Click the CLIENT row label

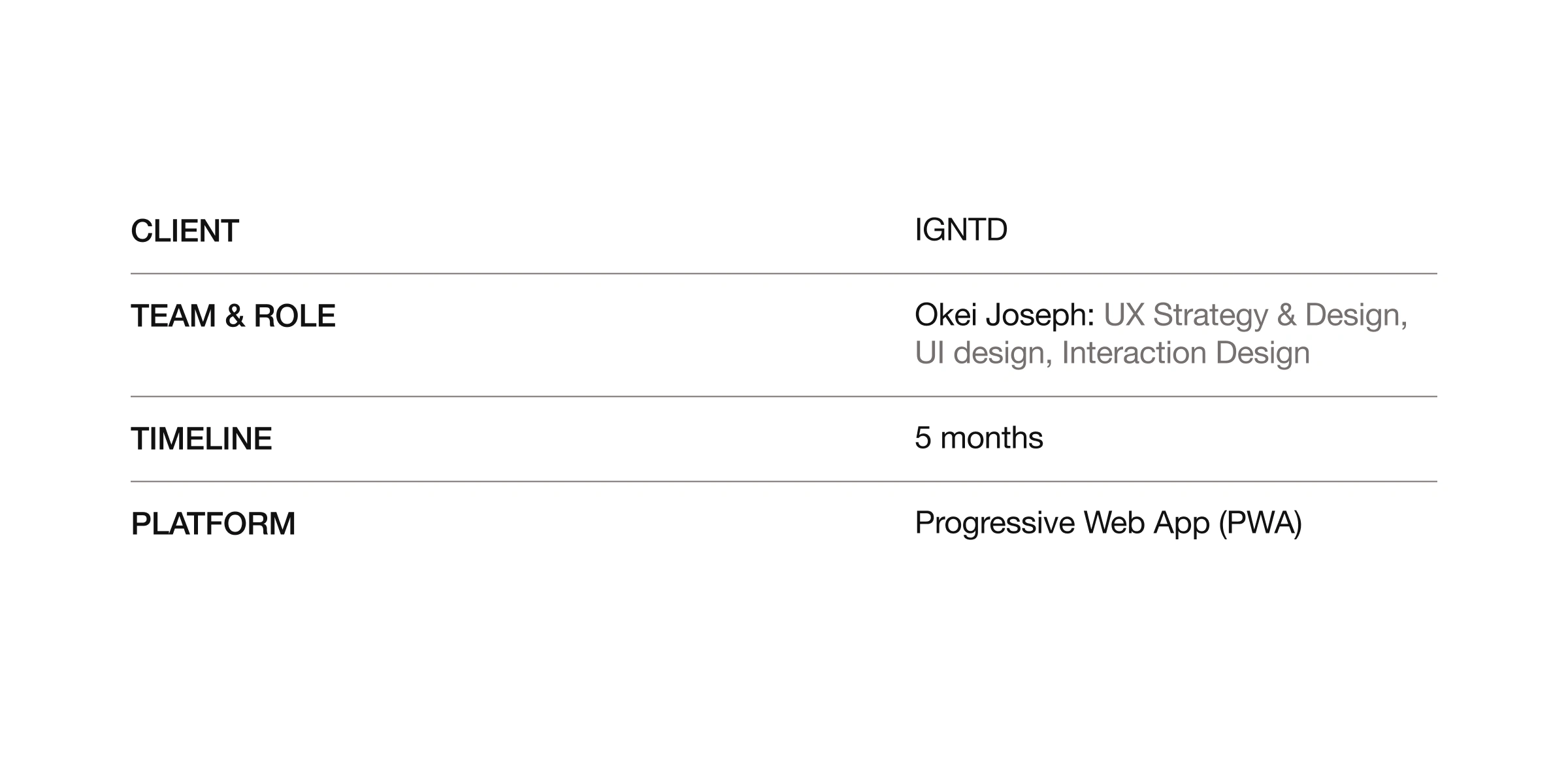pos(185,231)
